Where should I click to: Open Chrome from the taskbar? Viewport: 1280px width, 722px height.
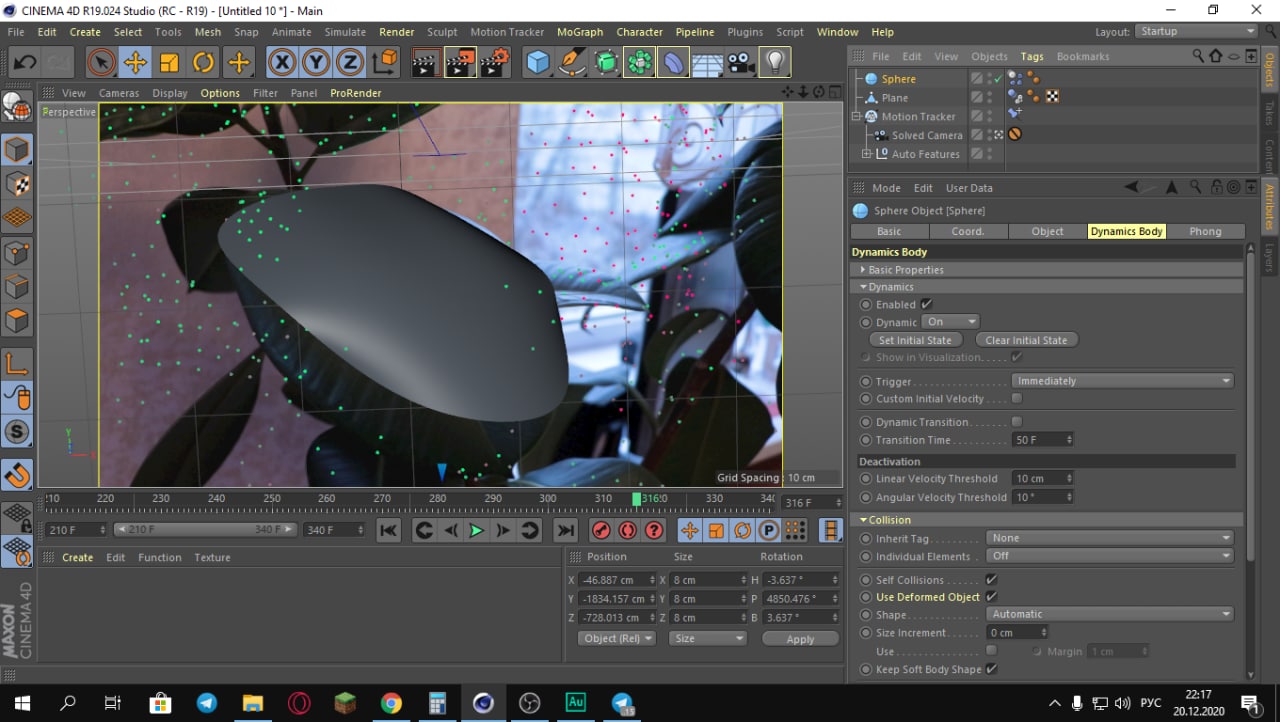tap(391, 703)
